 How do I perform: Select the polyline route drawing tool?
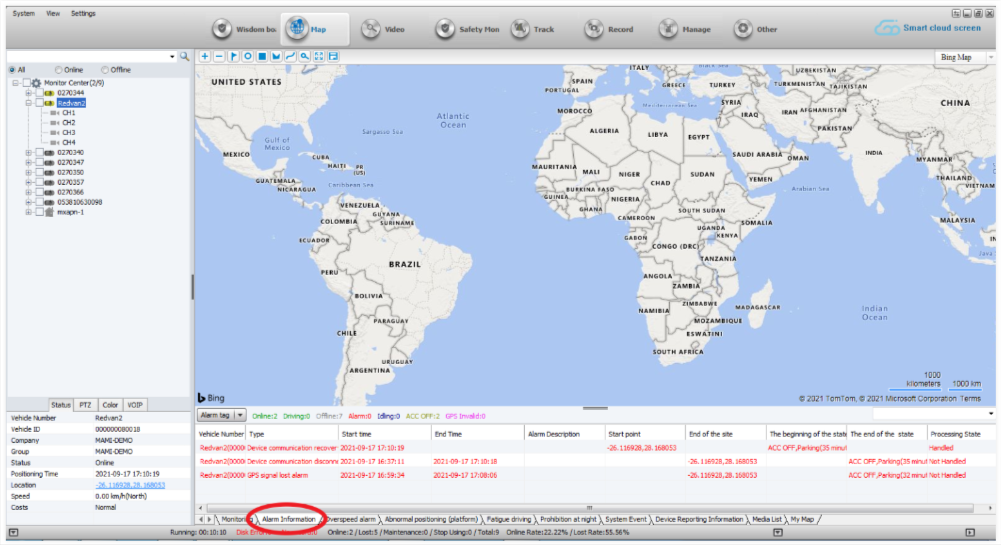point(290,57)
